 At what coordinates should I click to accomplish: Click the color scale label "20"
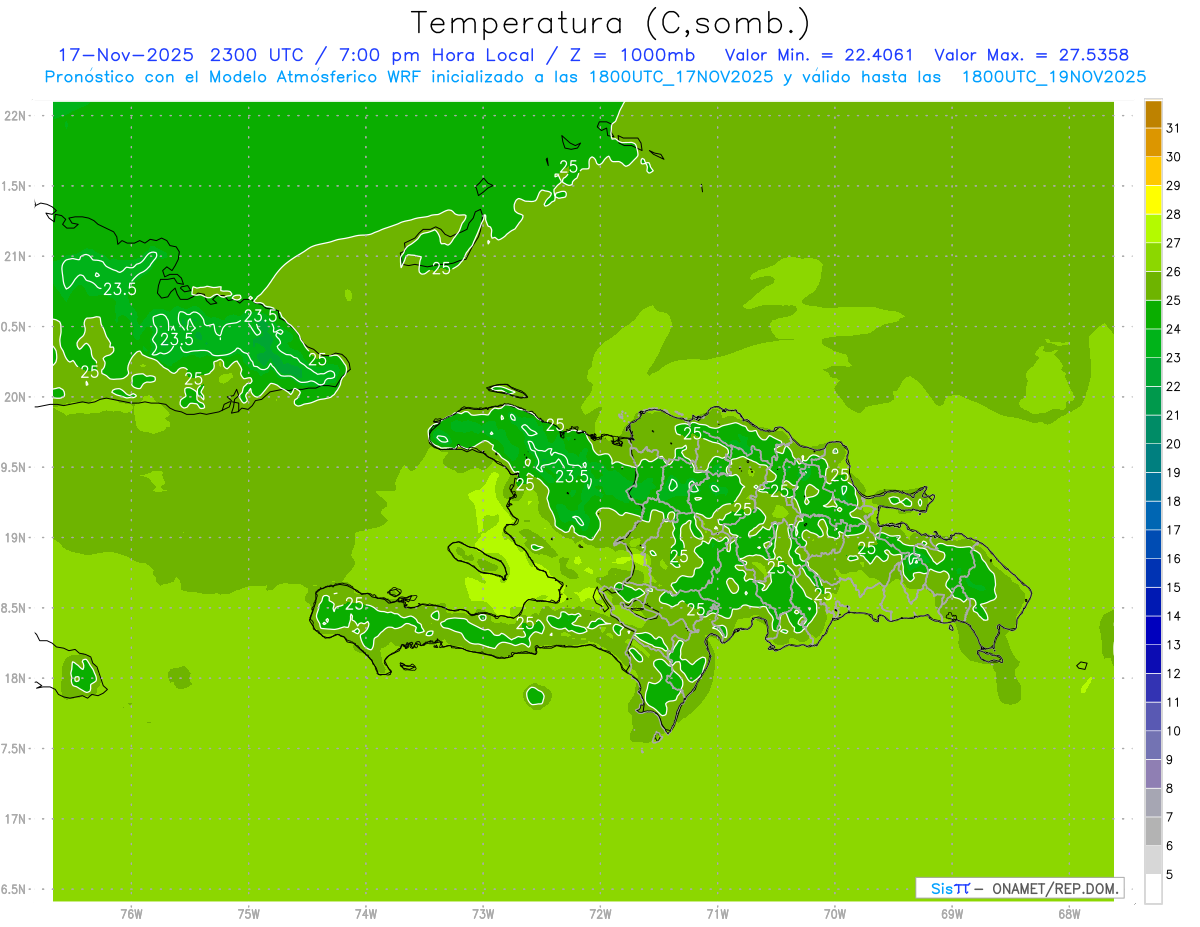1174,444
